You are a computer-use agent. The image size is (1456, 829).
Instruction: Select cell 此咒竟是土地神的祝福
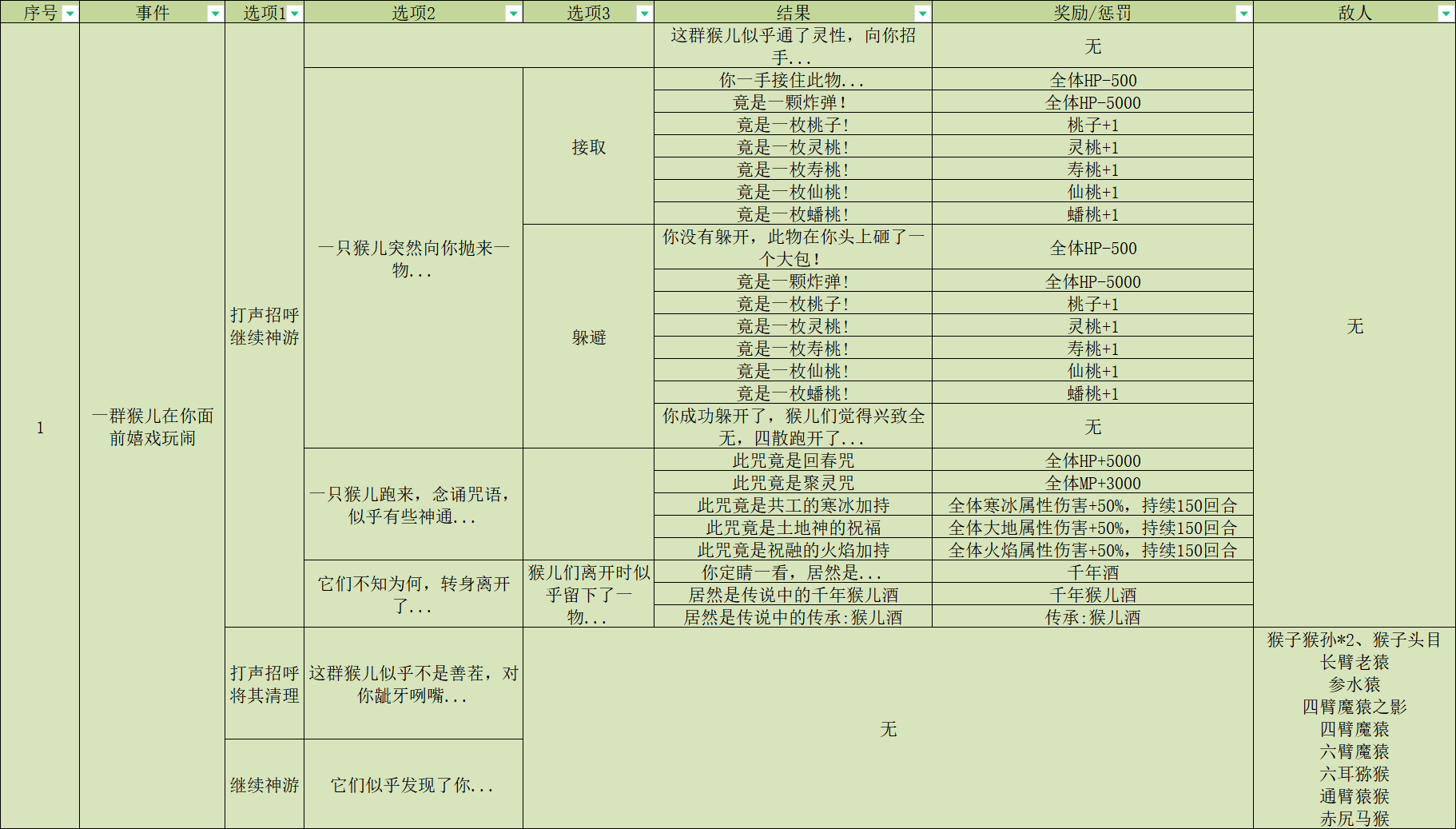(794, 527)
